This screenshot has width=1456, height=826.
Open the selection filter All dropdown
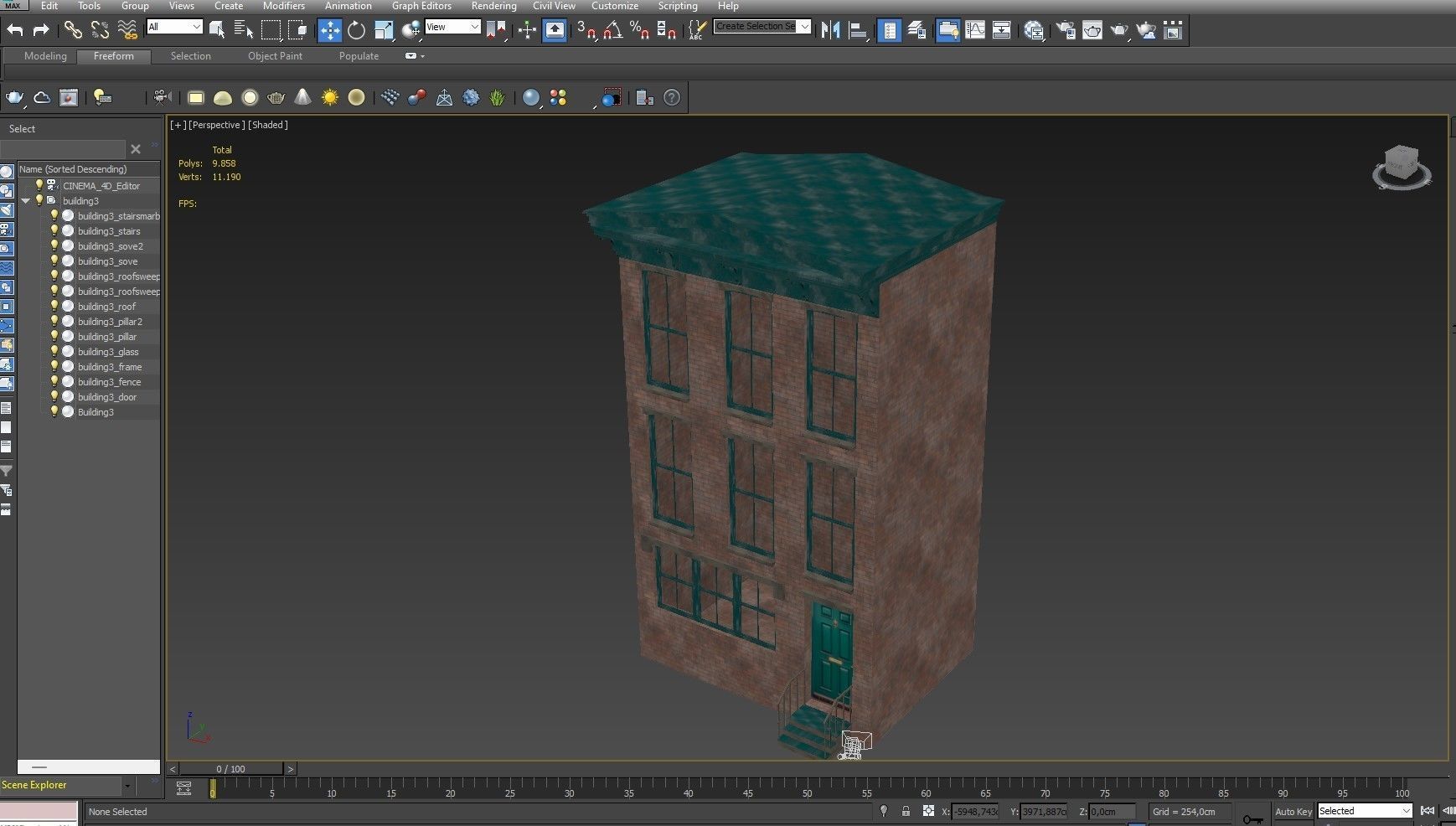(x=174, y=27)
